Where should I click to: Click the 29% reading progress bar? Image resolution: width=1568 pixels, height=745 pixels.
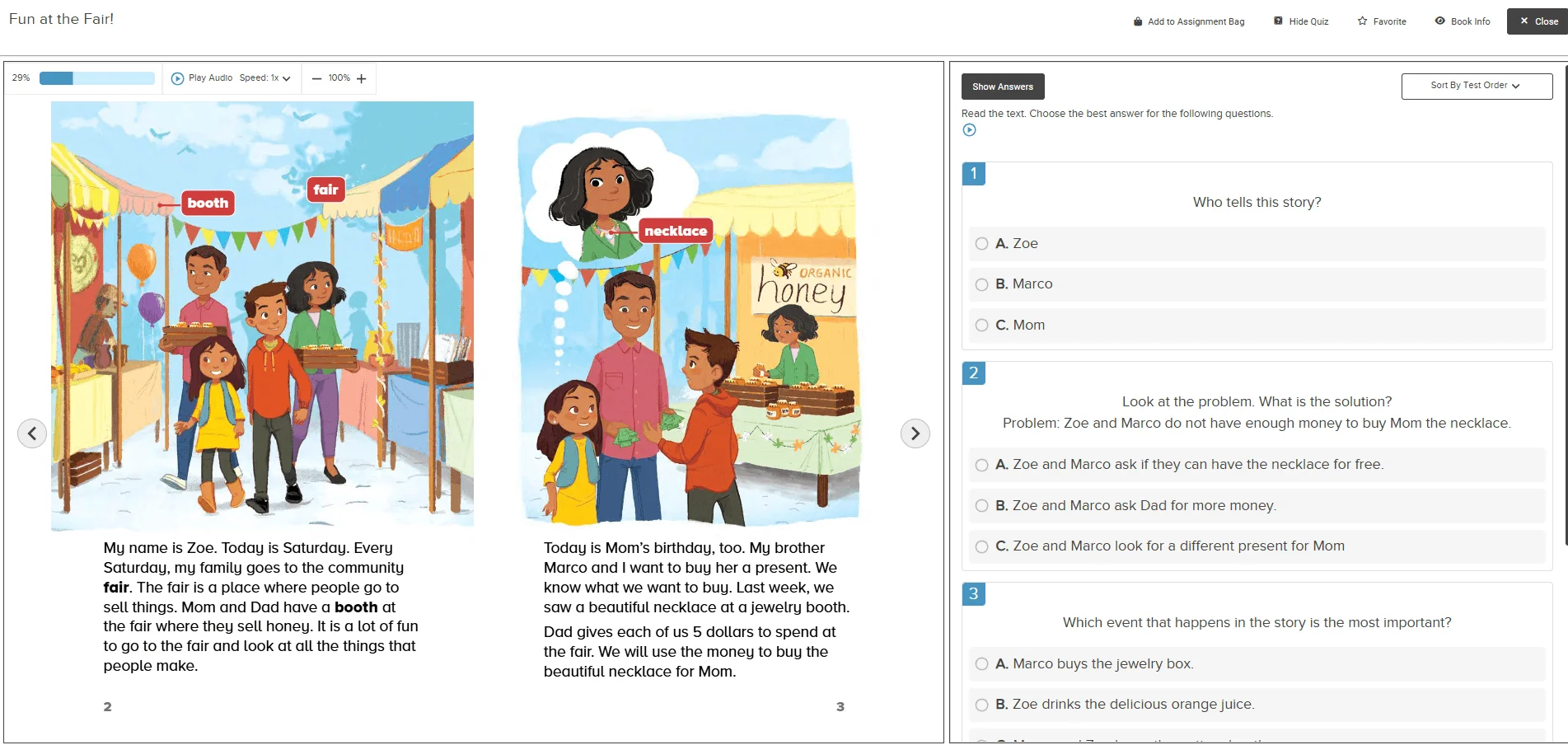(97, 78)
